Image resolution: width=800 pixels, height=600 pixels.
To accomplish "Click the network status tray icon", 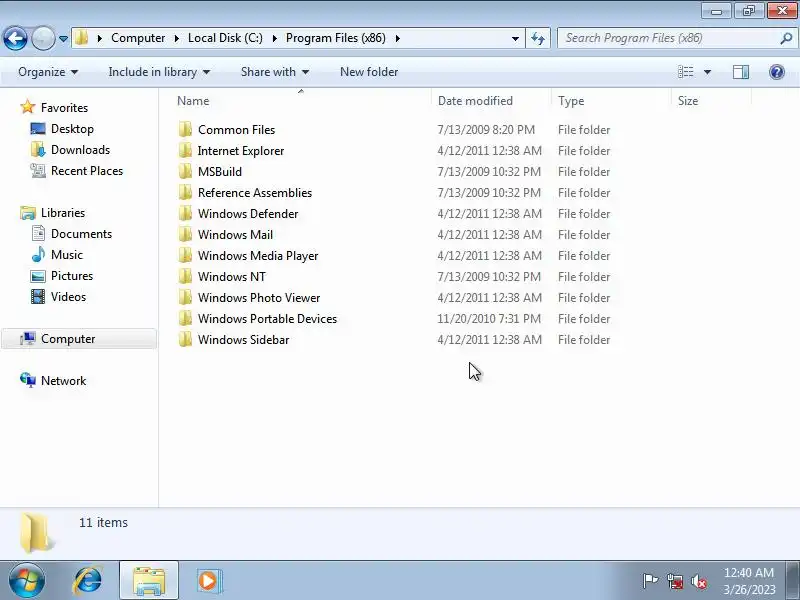I will click(674, 581).
